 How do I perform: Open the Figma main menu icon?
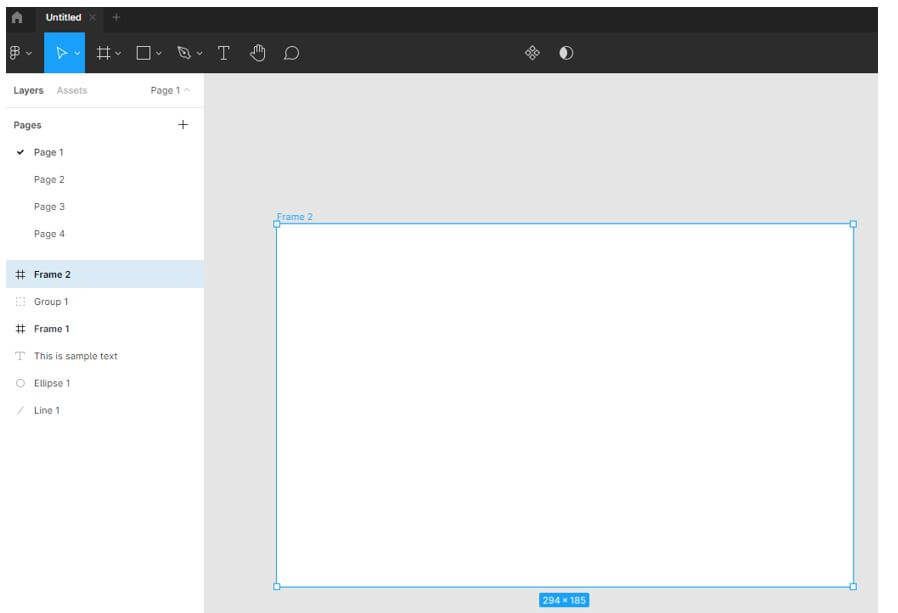pyautogui.click(x=15, y=53)
